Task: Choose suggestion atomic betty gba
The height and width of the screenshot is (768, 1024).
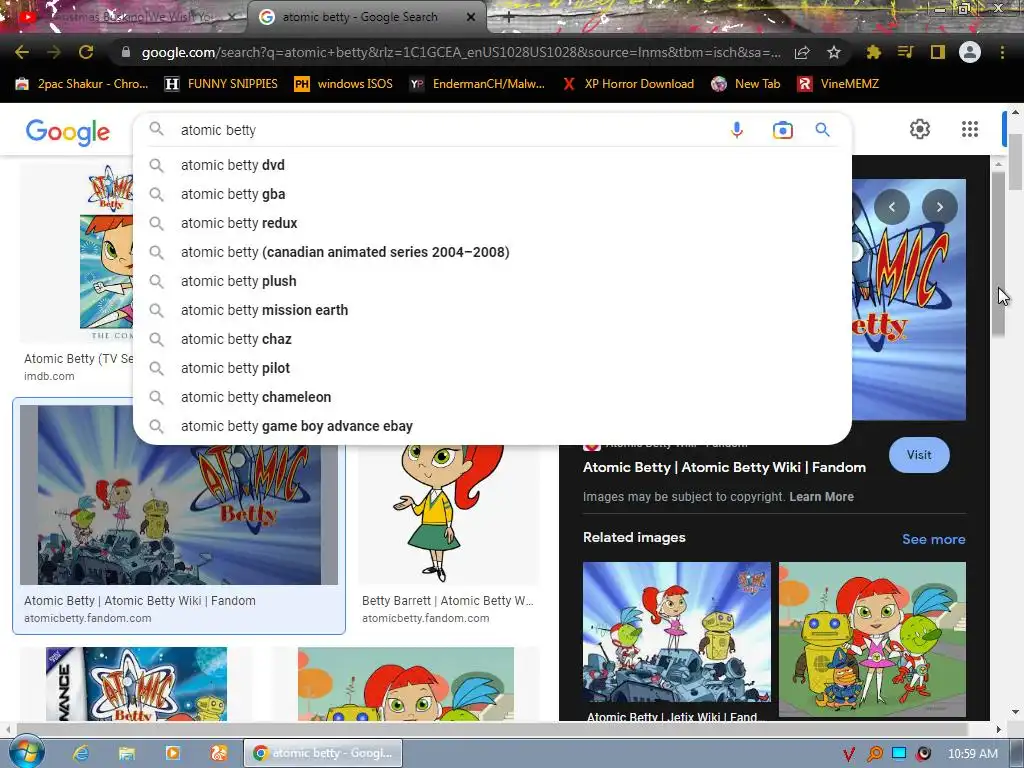Action: coord(492,194)
